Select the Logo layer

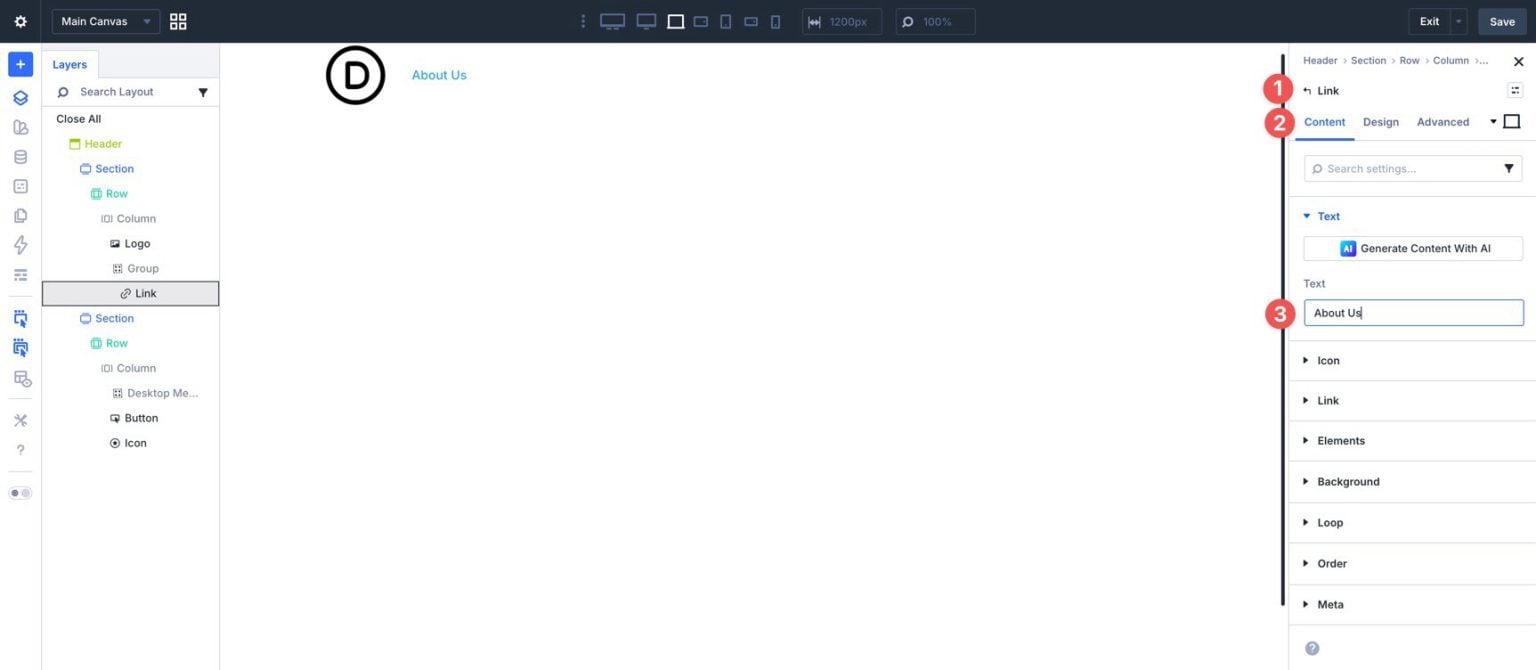point(130,244)
